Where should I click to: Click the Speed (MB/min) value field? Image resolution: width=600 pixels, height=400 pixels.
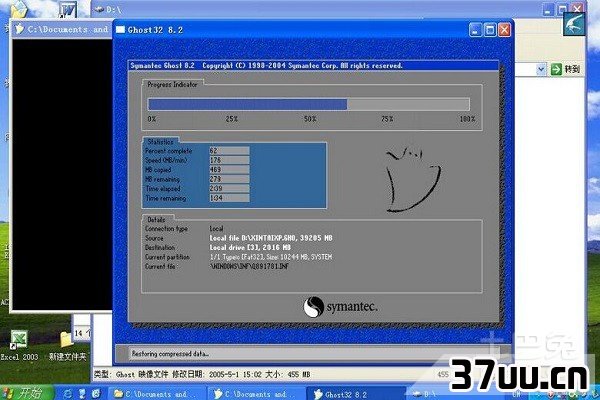pyautogui.click(x=229, y=160)
